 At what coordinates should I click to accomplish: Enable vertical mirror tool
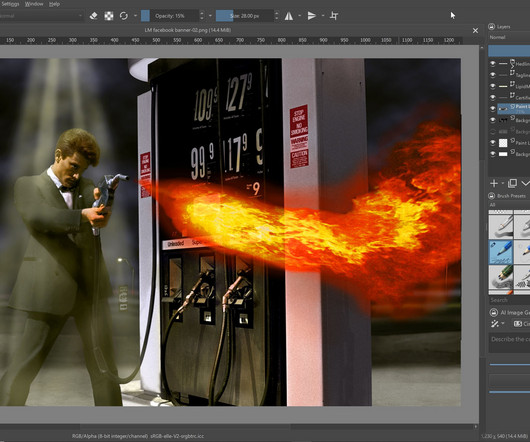pyautogui.click(x=312, y=16)
